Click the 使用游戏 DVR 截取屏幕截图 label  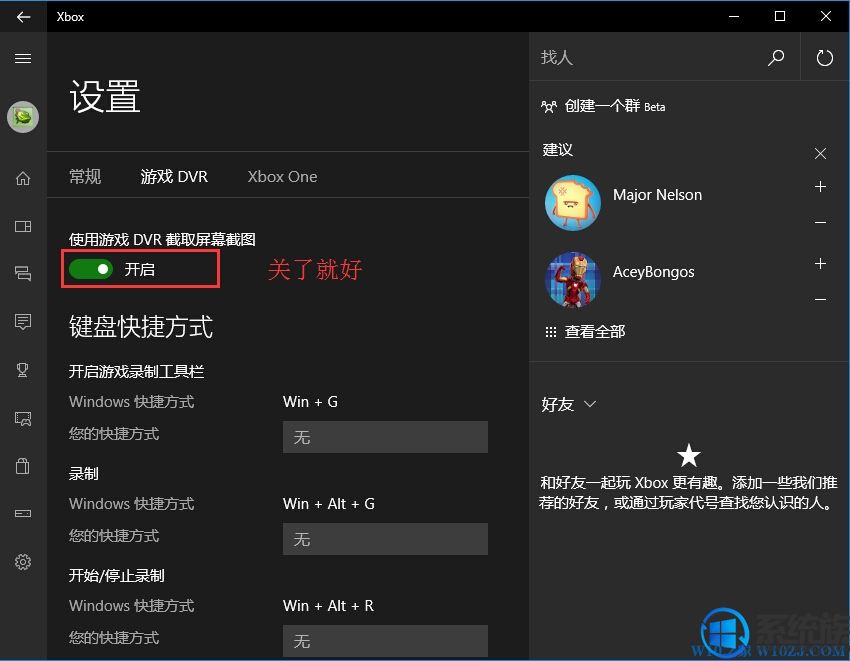(x=162, y=239)
